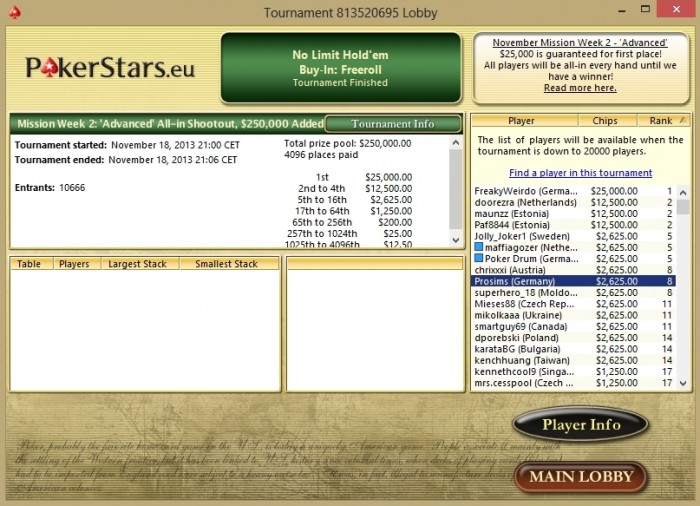
Task: Select player Mieses88 in the list
Action: (573, 304)
